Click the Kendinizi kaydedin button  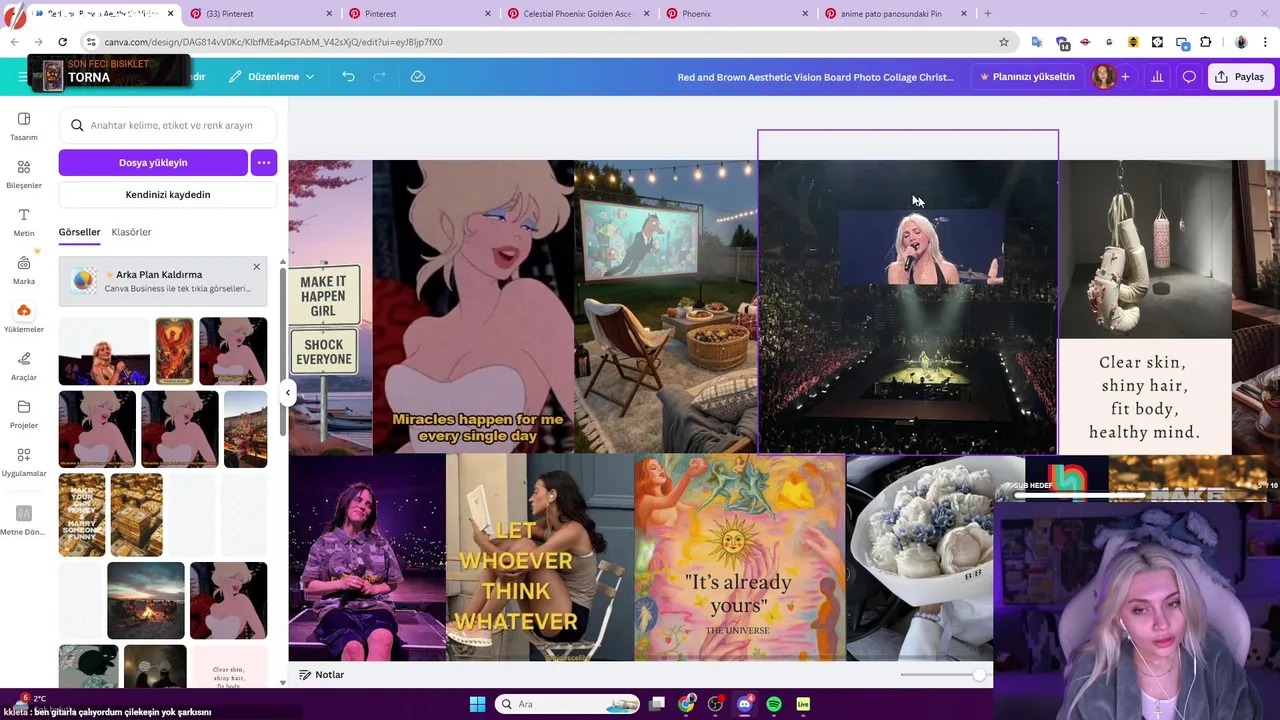[x=168, y=195]
